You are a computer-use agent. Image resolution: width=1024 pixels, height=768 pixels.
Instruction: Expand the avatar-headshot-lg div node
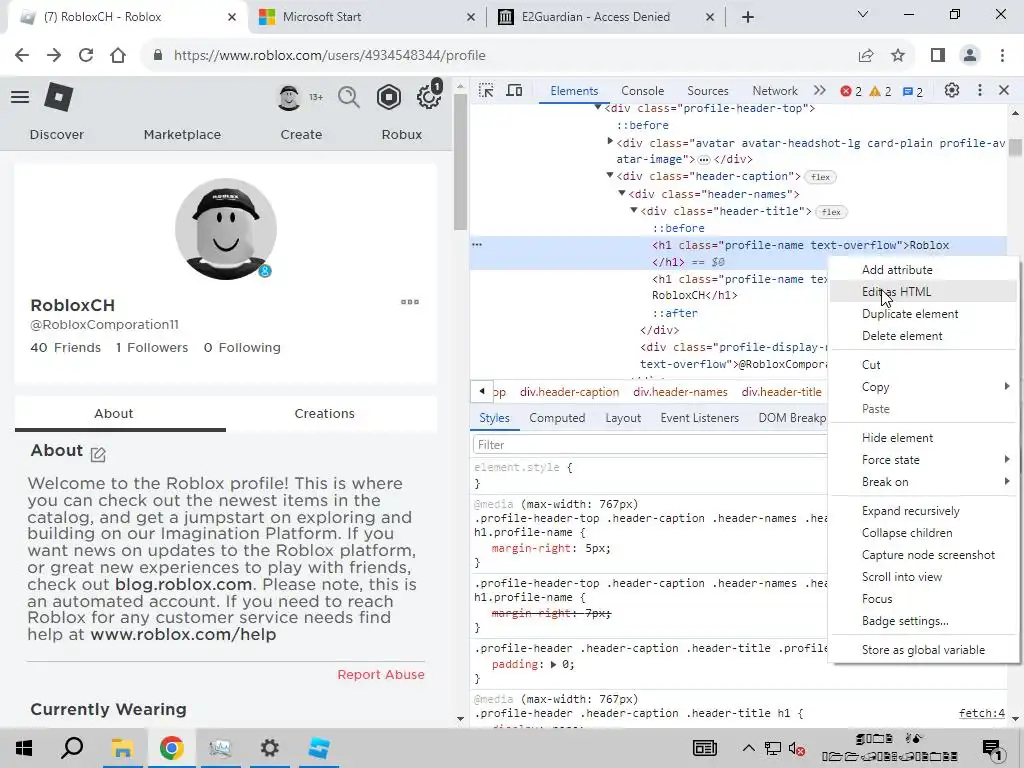(610, 141)
